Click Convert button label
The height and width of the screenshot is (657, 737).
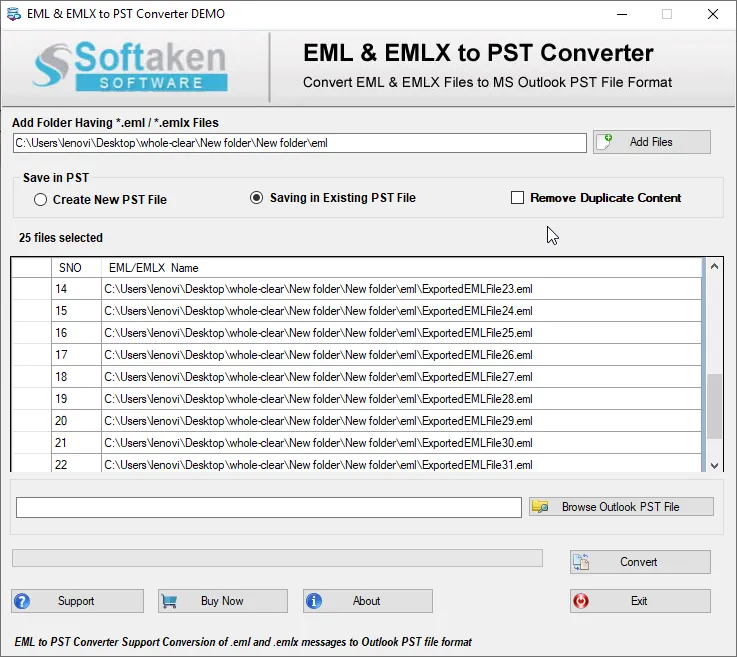point(638,562)
